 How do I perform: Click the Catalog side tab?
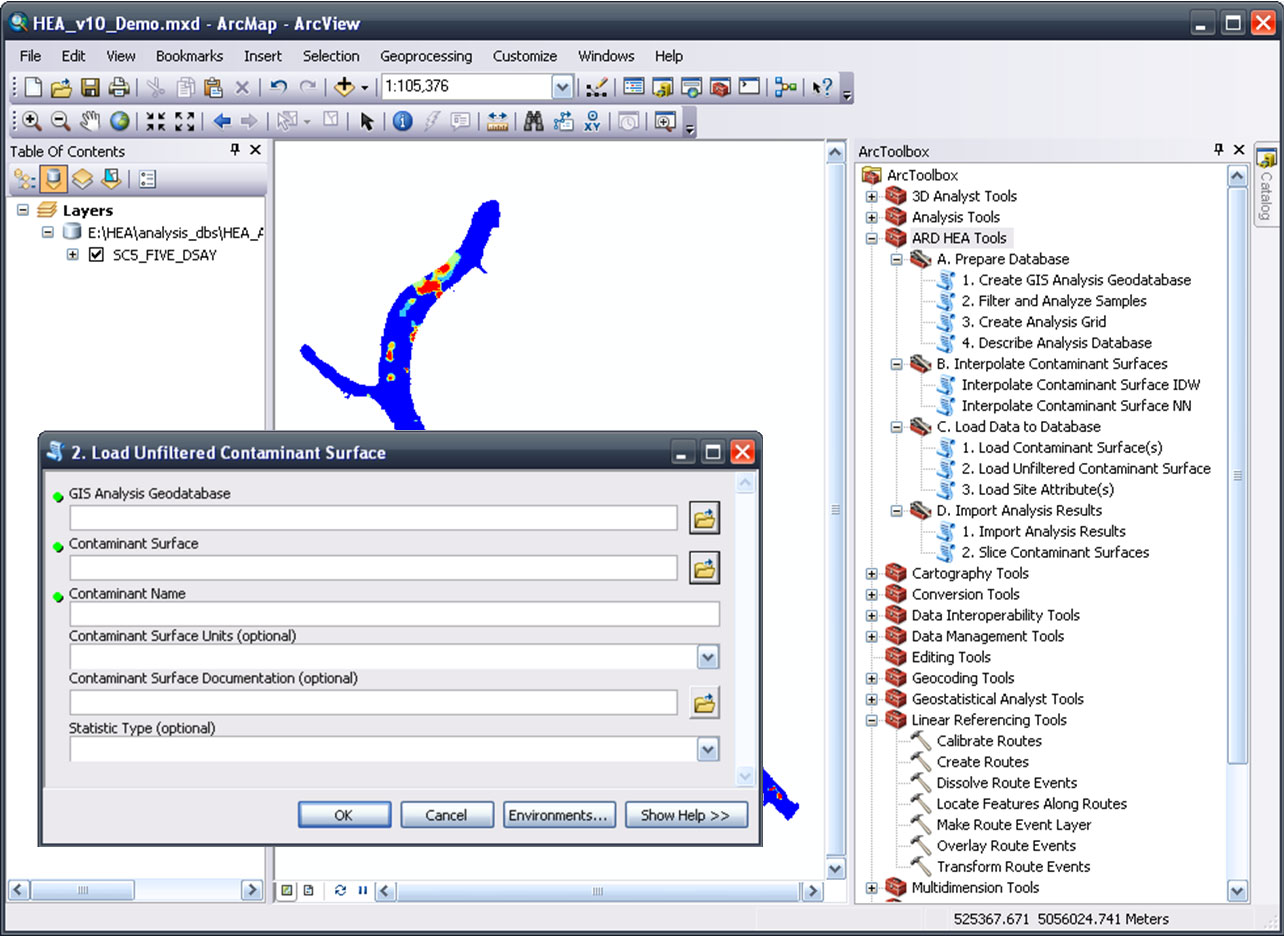click(1266, 185)
